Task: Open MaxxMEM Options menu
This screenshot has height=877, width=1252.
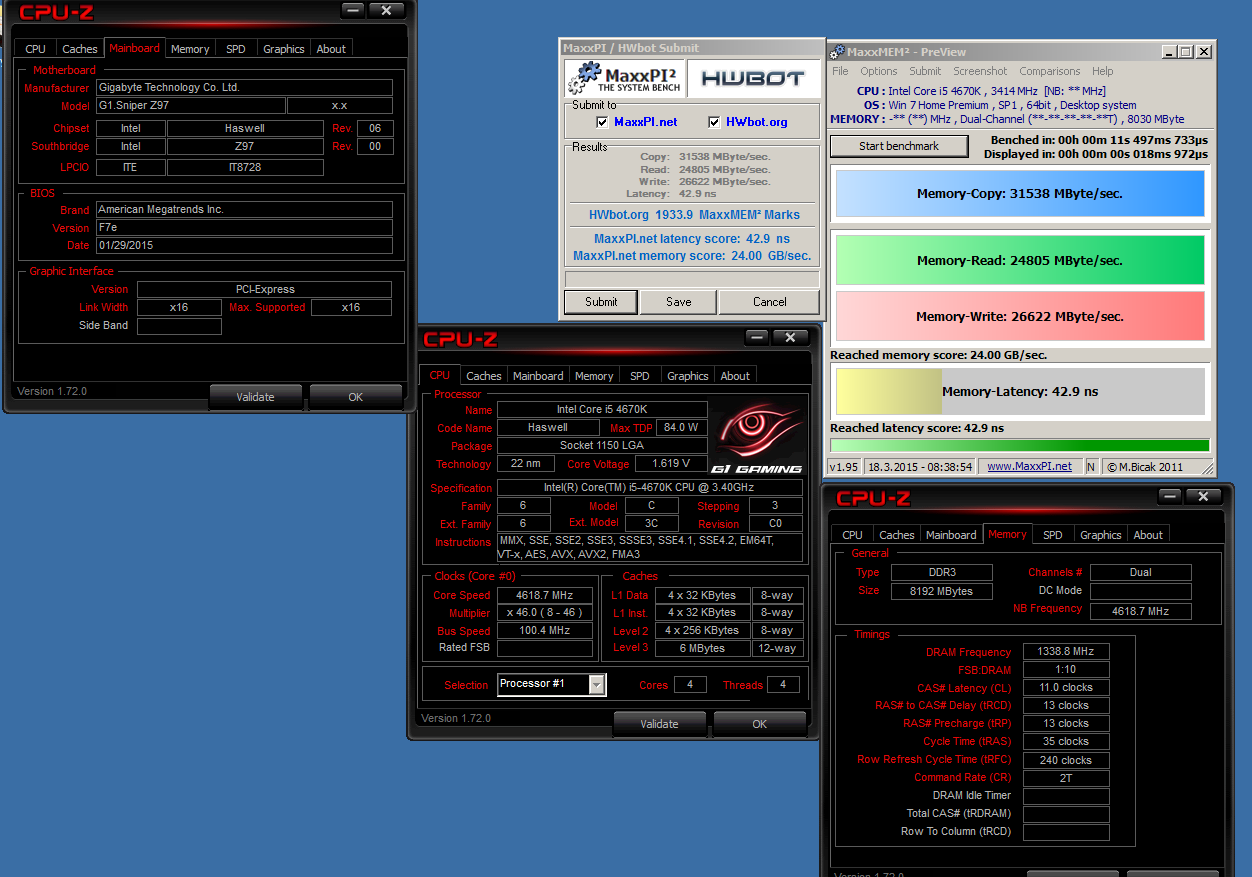Action: pyautogui.click(x=878, y=71)
